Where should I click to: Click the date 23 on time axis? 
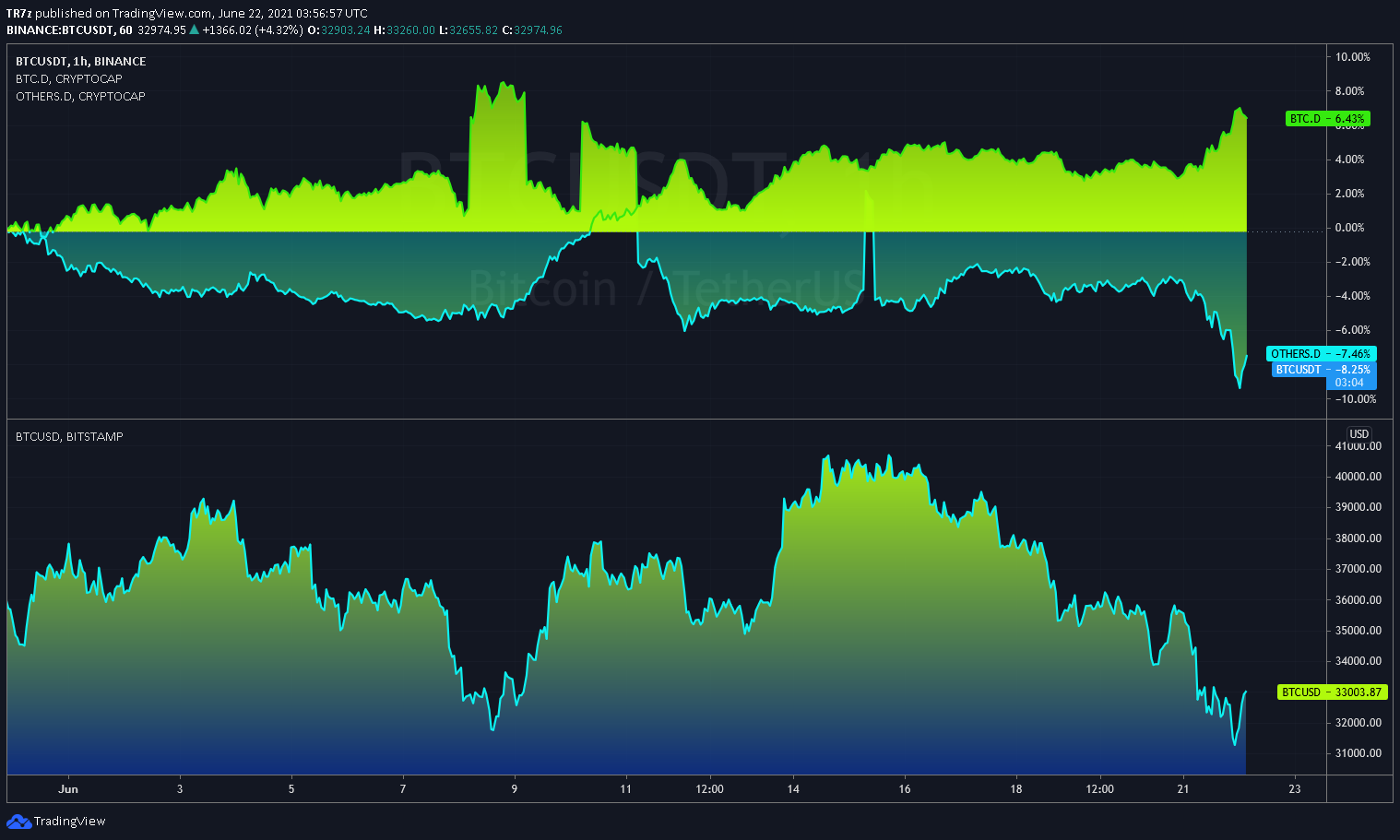point(1295,789)
